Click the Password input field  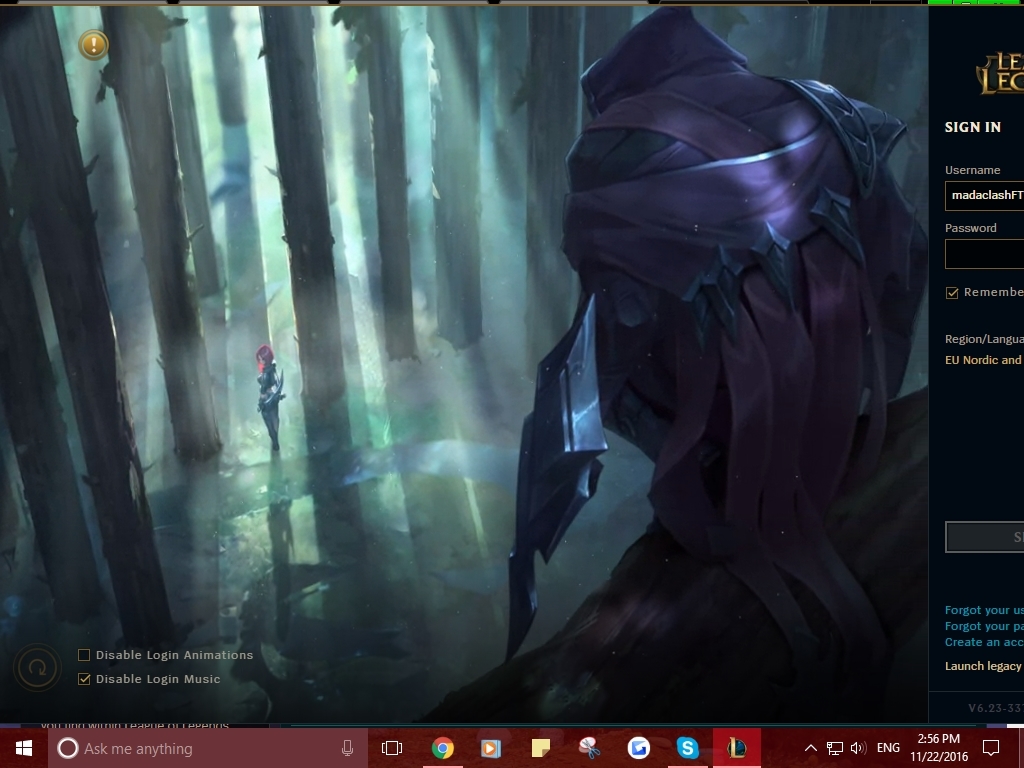pos(984,253)
